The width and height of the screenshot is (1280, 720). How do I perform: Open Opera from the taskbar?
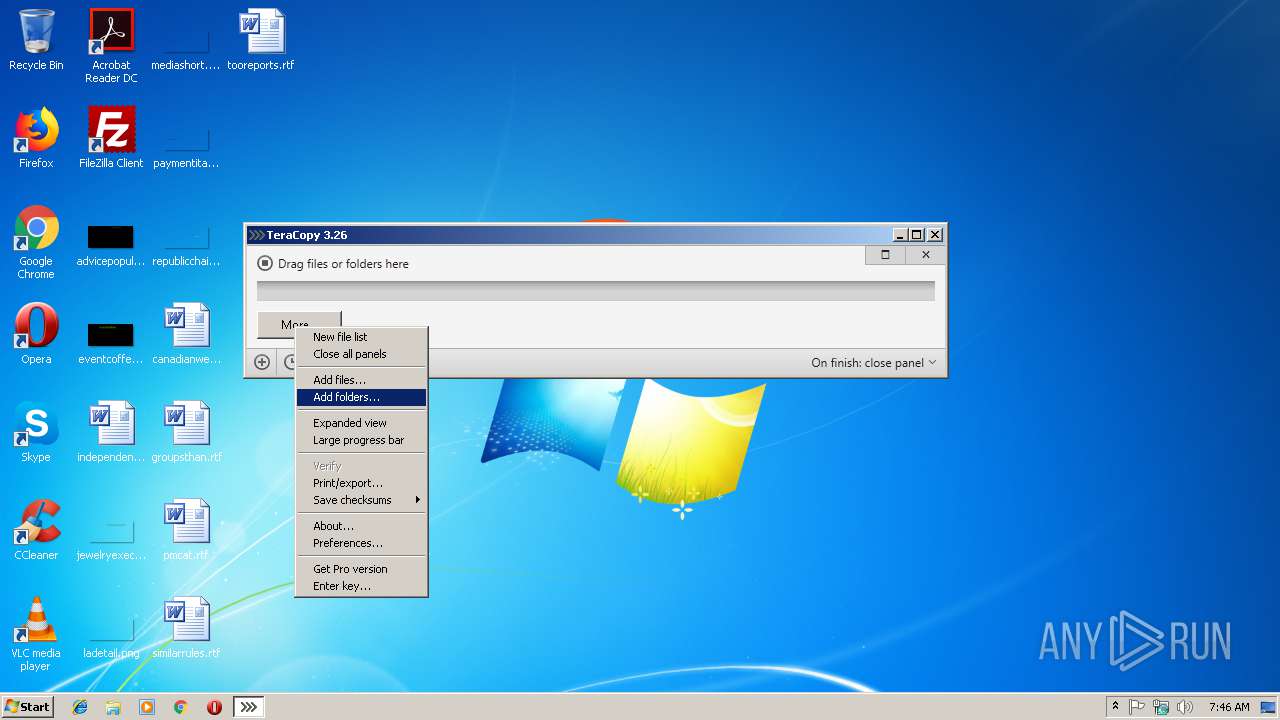coord(214,707)
